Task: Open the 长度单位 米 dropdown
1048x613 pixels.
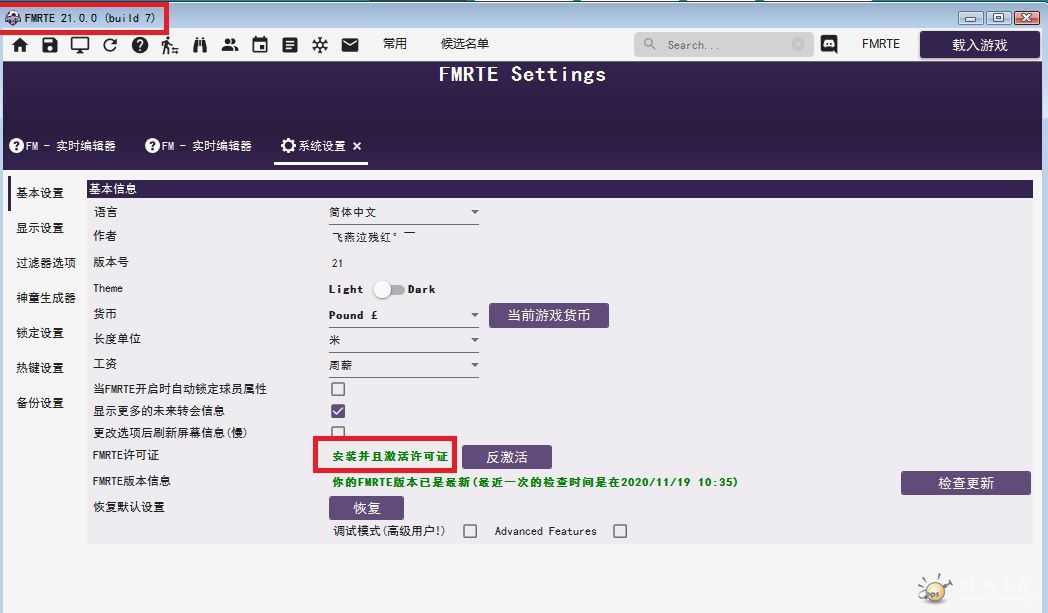Action: tap(404, 340)
